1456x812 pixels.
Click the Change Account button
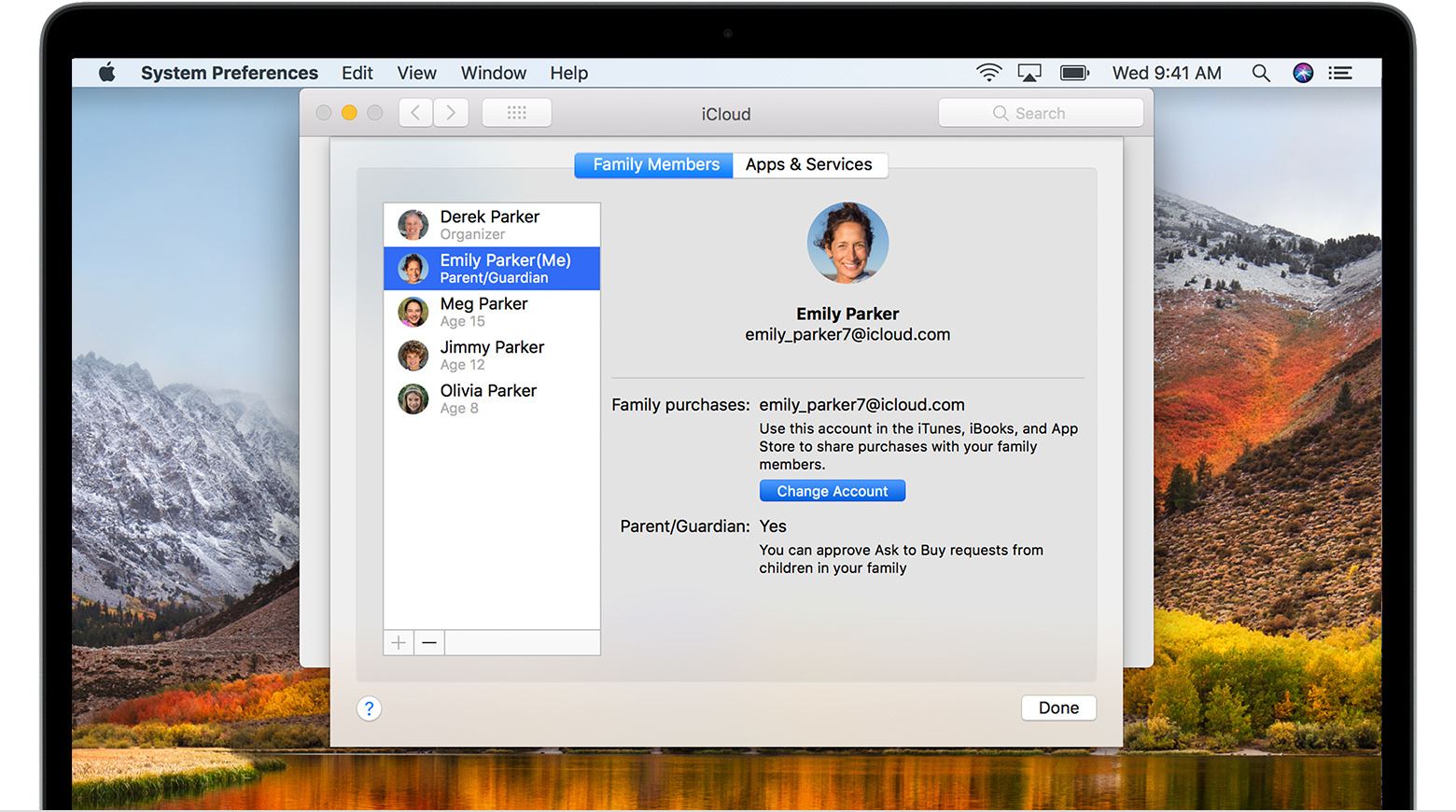tap(833, 491)
